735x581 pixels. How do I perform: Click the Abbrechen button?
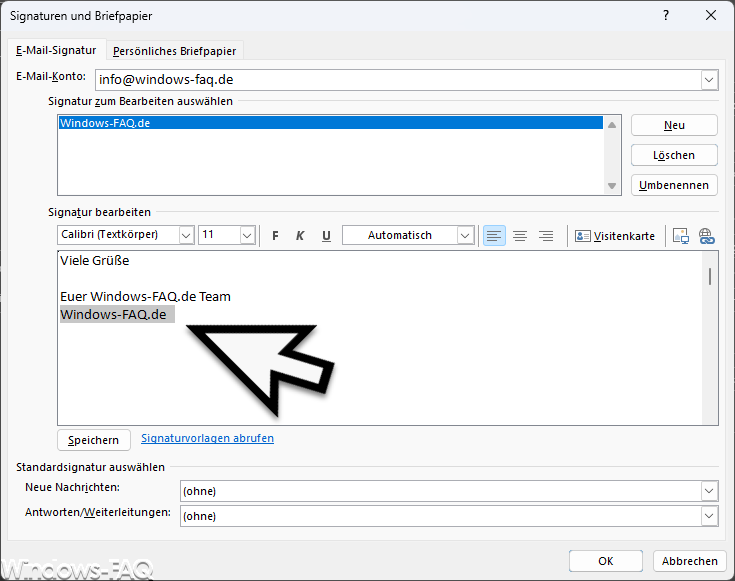[x=690, y=561]
